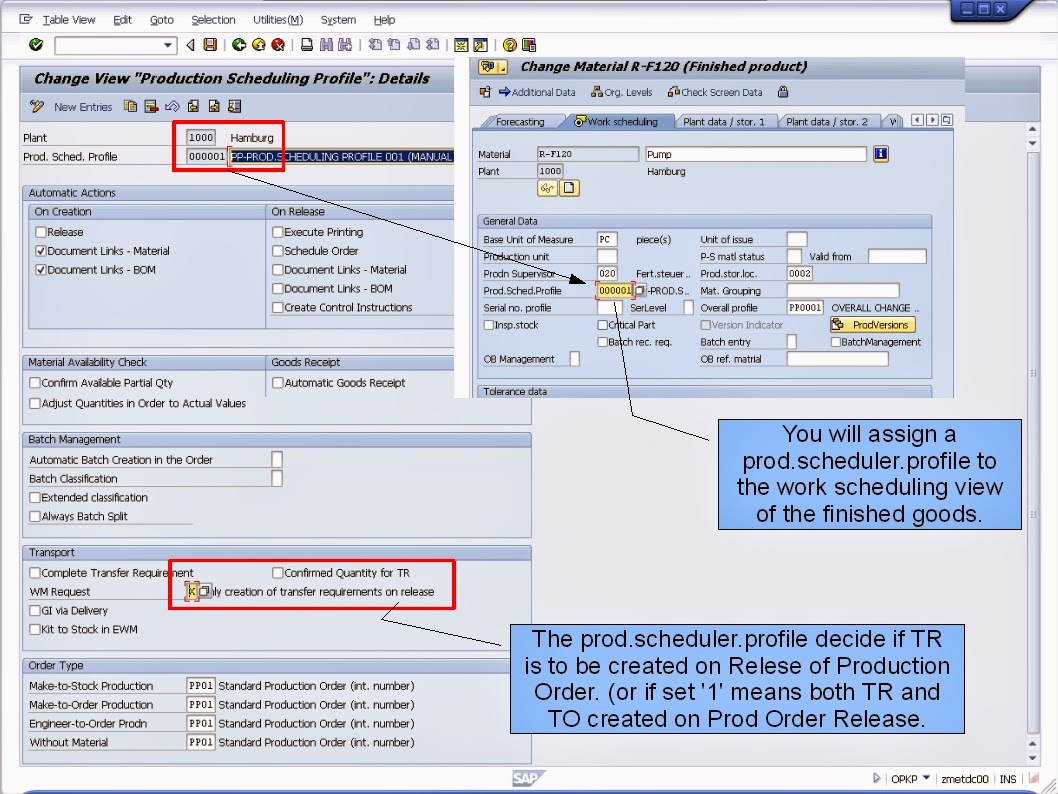This screenshot has height=794, width=1058.
Task: Collapse the command field arrow
Action: coord(191,45)
